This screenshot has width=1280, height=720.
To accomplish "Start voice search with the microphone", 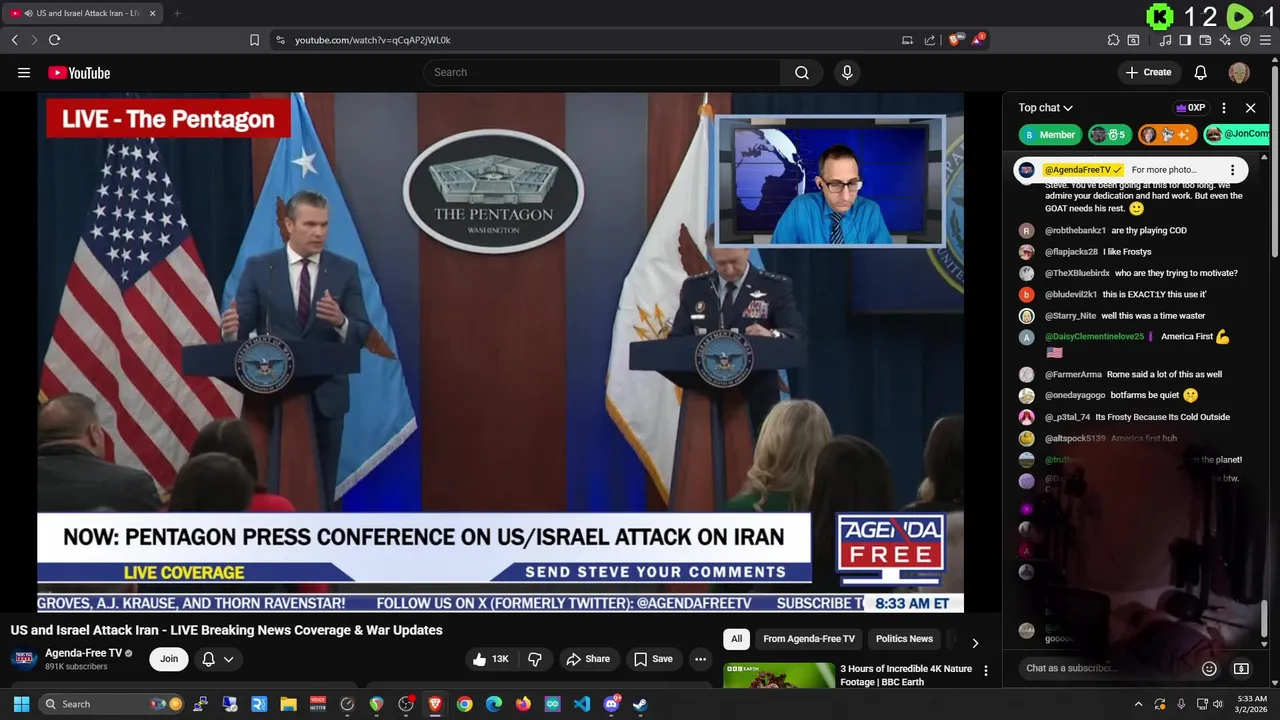I will pyautogui.click(x=847, y=72).
